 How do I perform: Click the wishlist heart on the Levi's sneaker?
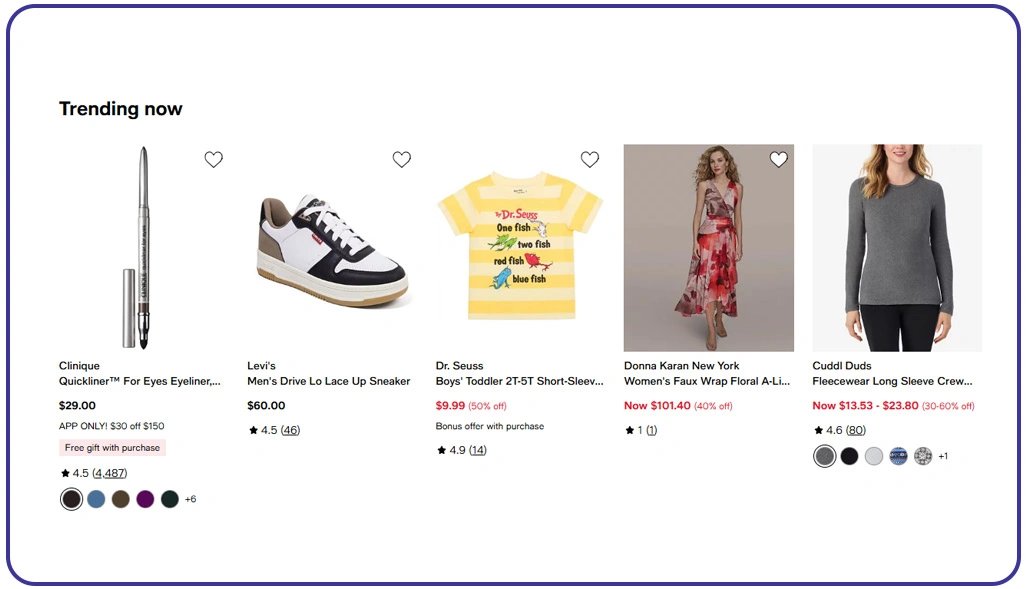401,159
